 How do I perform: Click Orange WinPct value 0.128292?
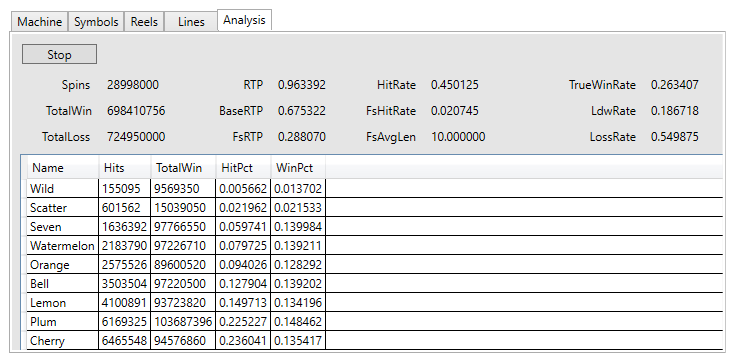point(298,265)
